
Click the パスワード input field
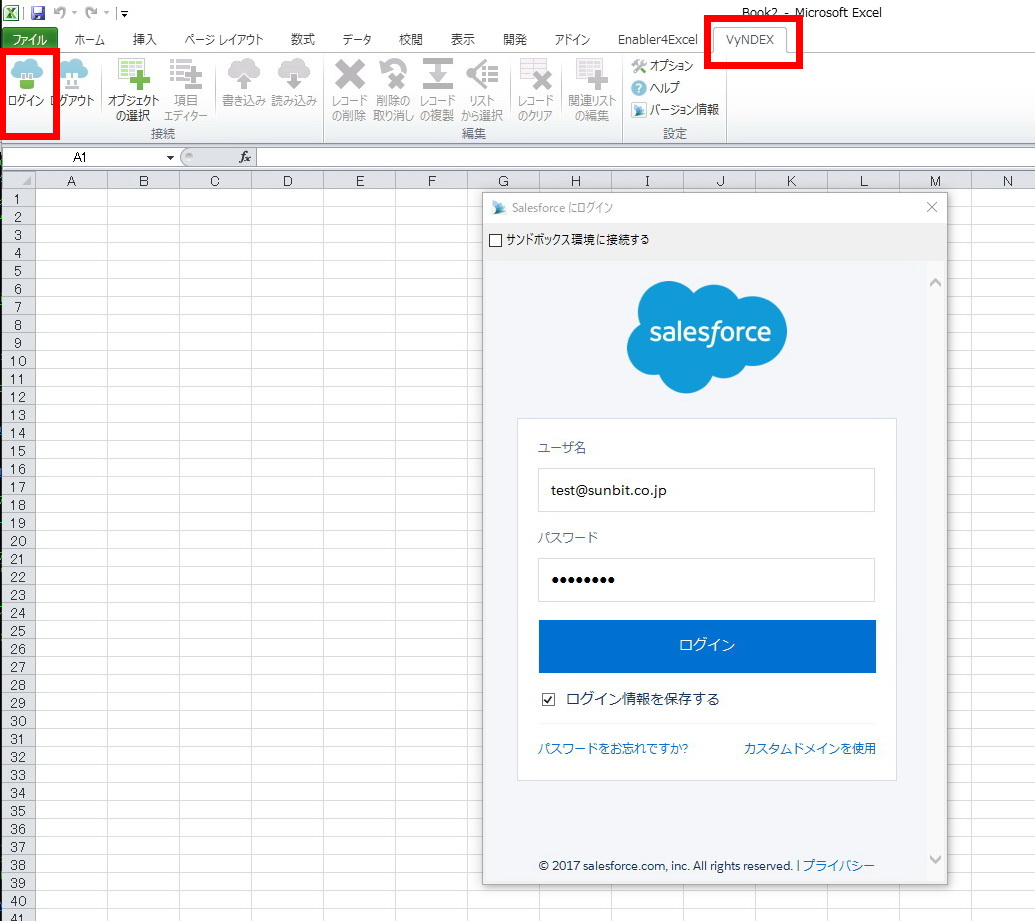[706, 580]
